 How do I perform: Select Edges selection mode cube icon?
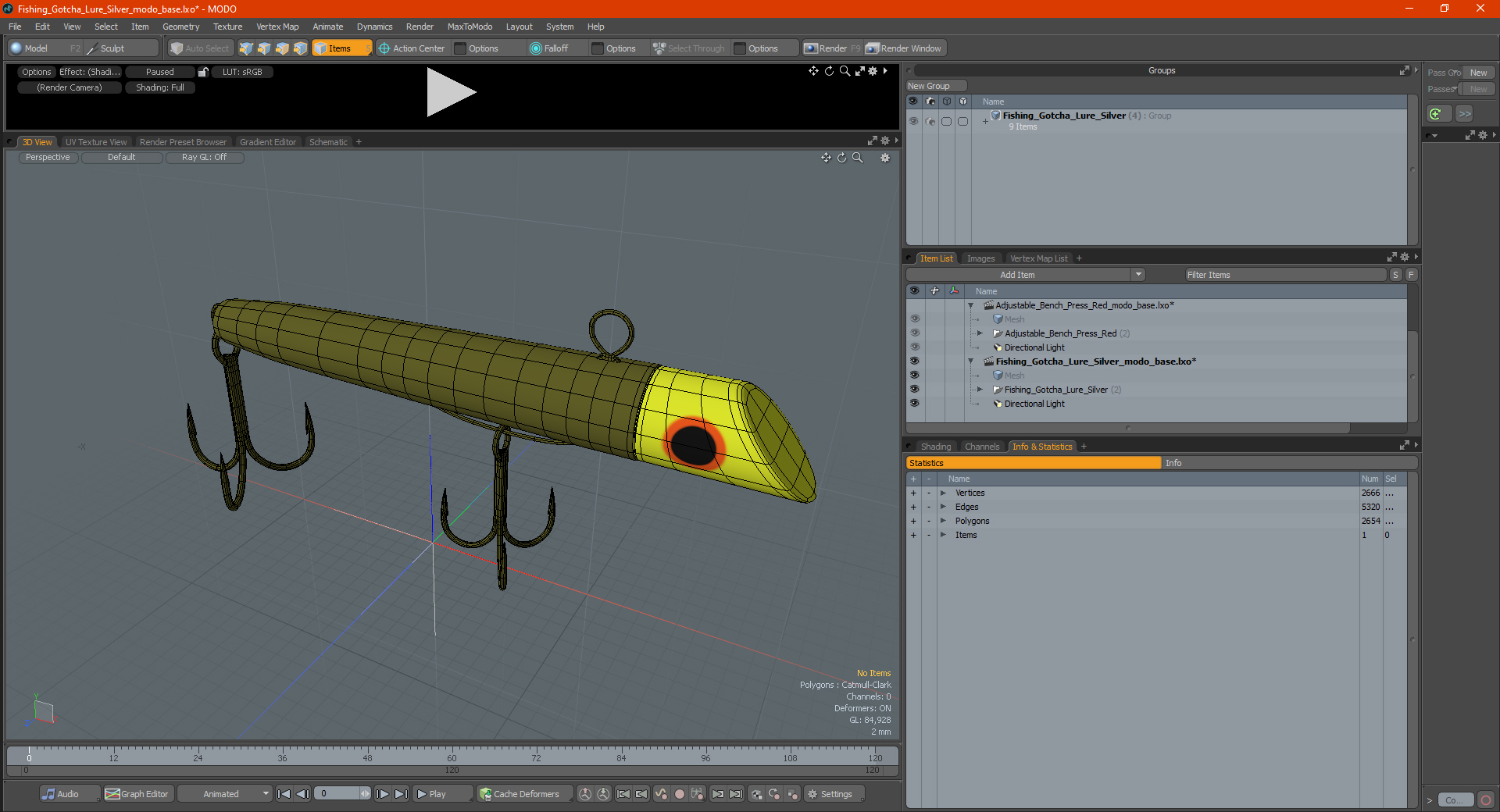click(x=264, y=48)
